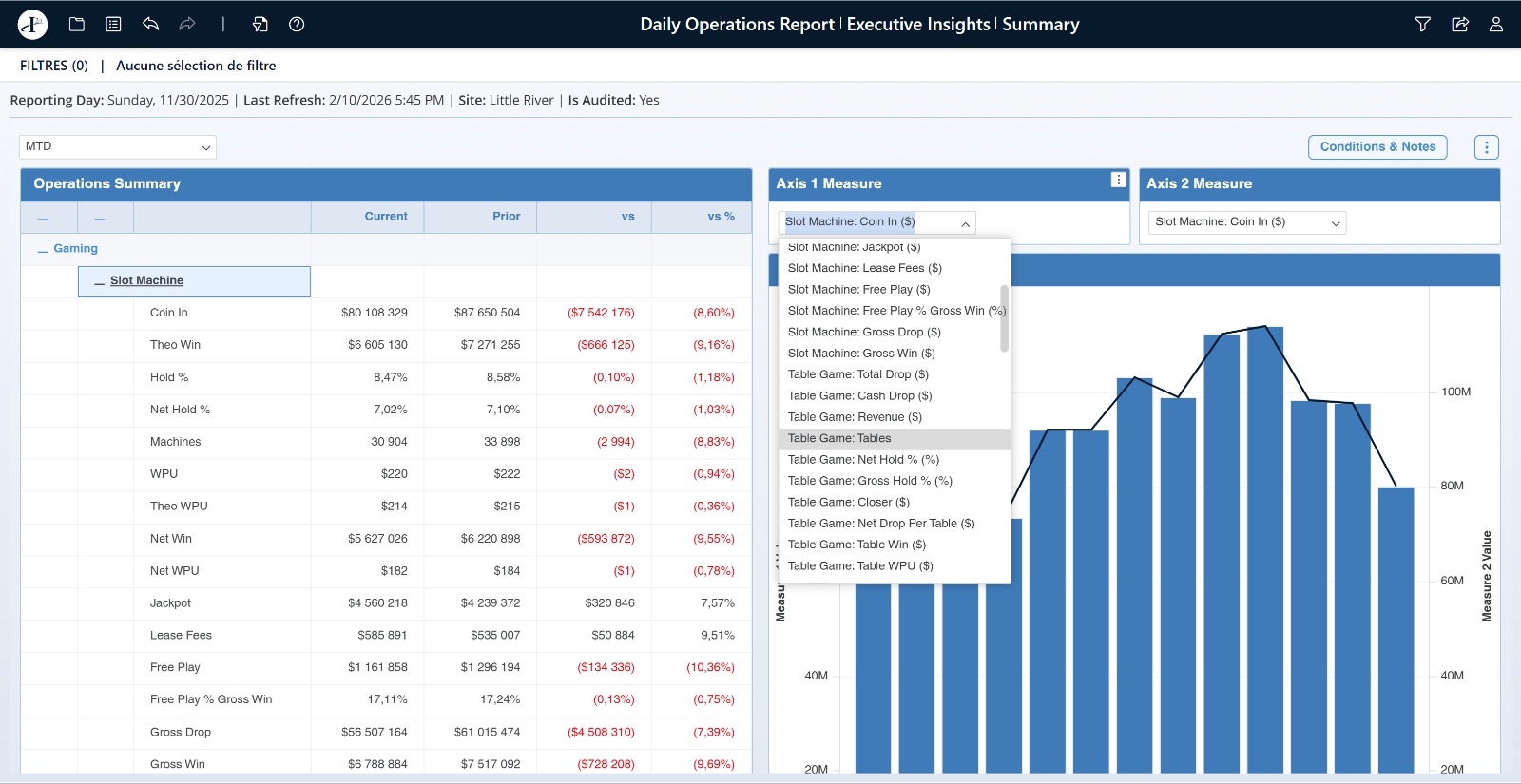This screenshot has width=1521, height=784.
Task: Select Table Game: Gross Hold % option
Action: pos(895,481)
